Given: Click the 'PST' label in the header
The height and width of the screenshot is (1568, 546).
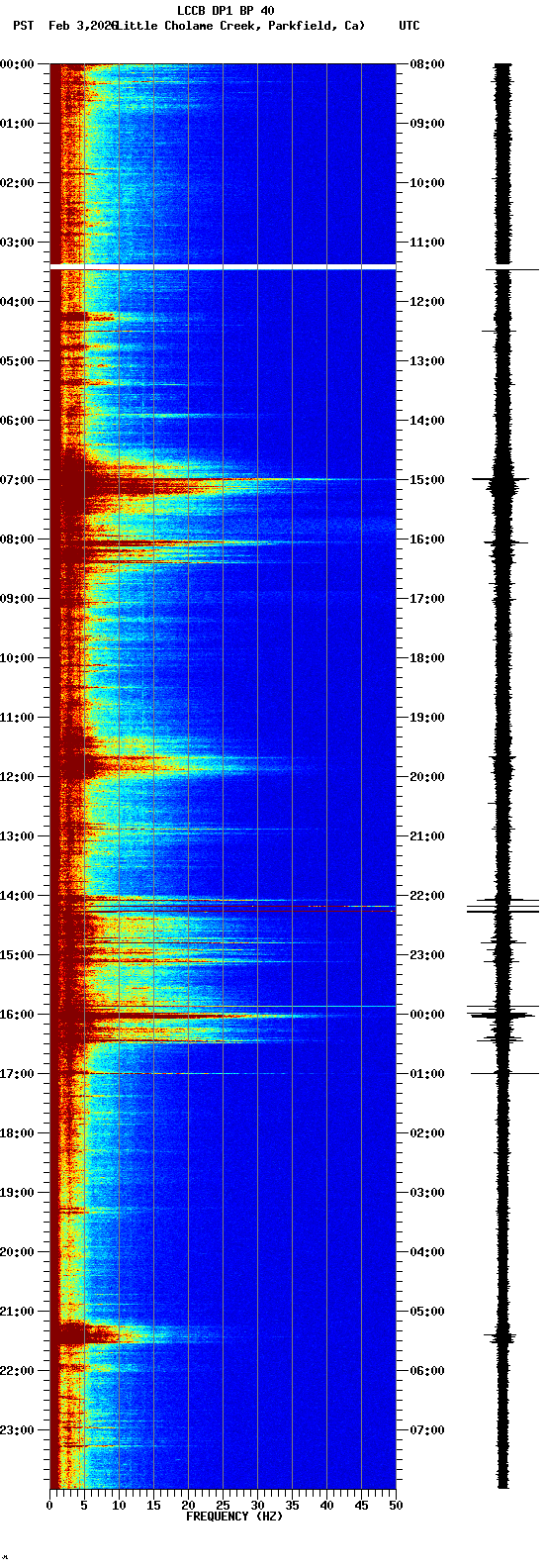Looking at the screenshot, I should tap(23, 26).
